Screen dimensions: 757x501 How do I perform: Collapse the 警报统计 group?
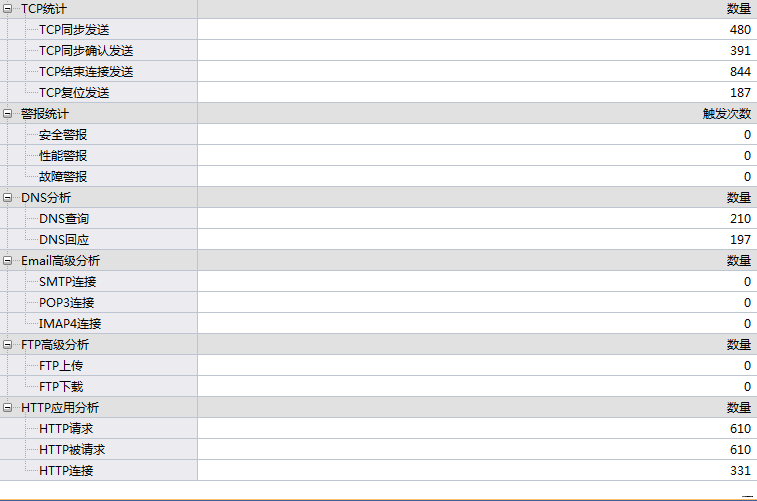(7, 113)
